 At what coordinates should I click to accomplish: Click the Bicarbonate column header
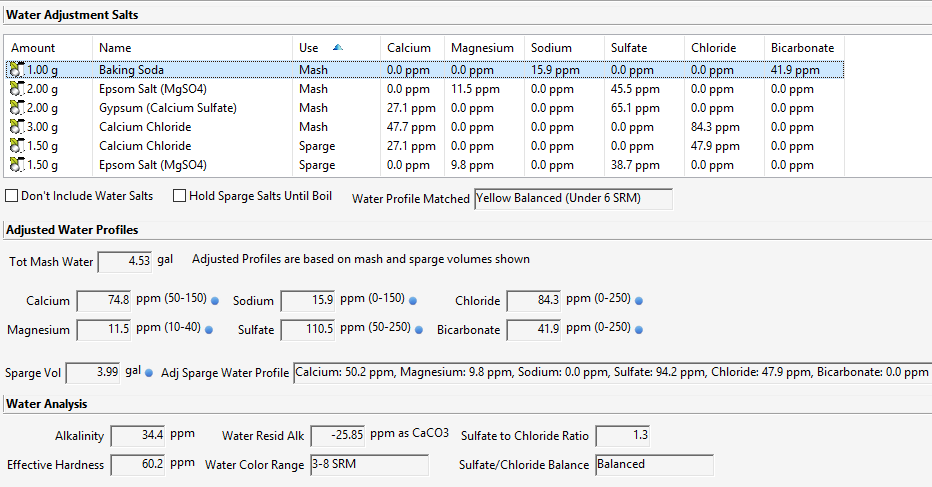point(804,48)
